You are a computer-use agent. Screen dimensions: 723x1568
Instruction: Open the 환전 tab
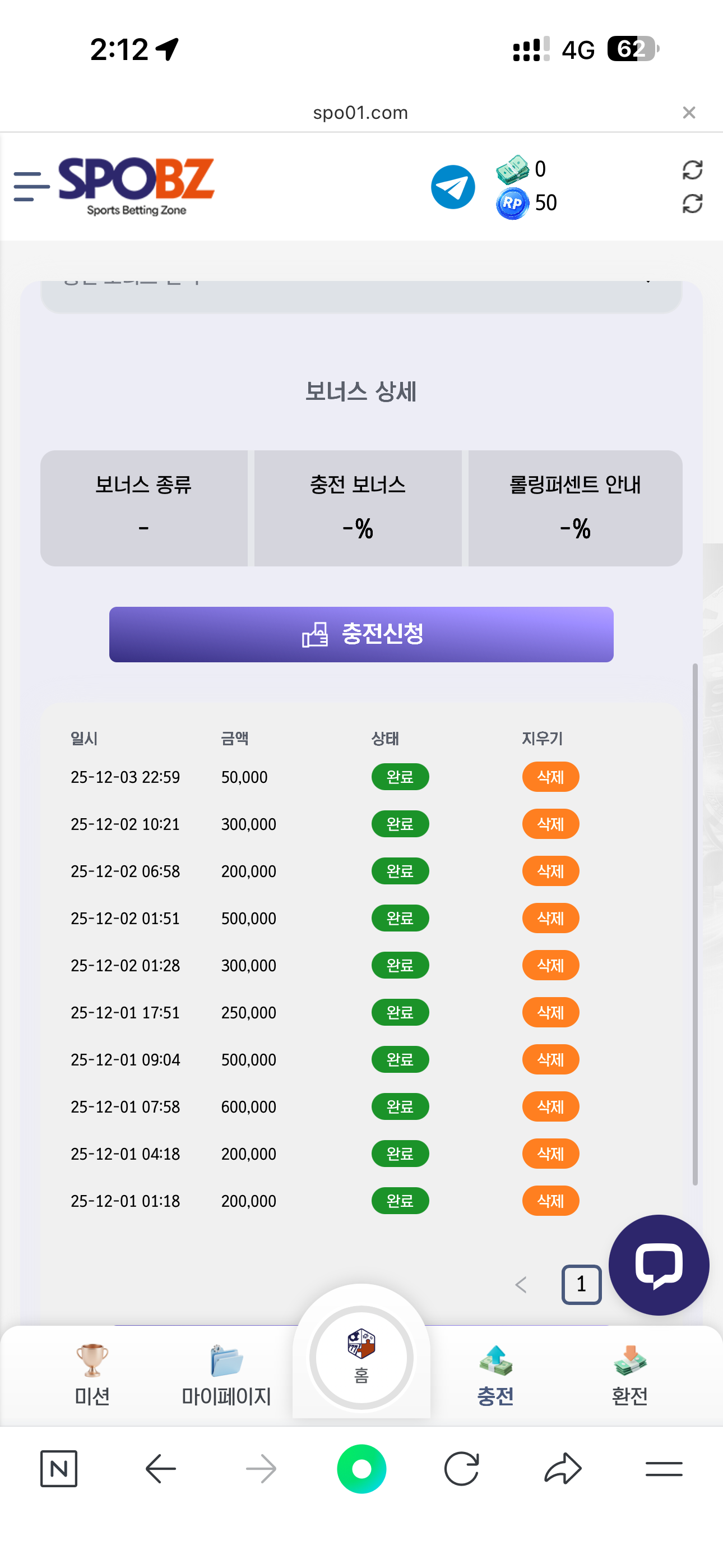tap(629, 1375)
